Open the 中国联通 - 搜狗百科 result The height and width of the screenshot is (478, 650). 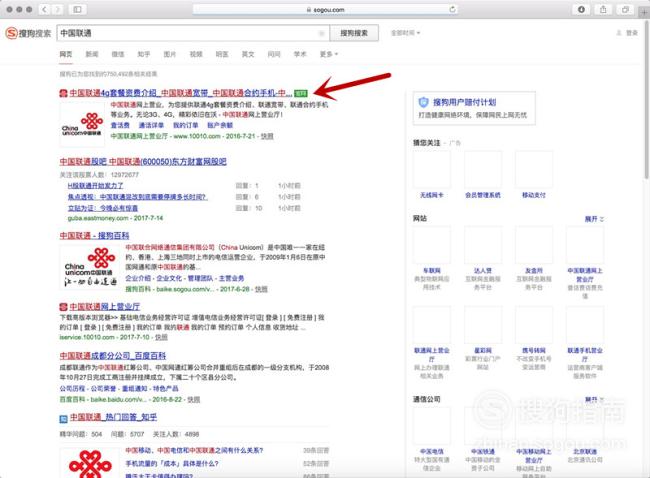pos(94,235)
